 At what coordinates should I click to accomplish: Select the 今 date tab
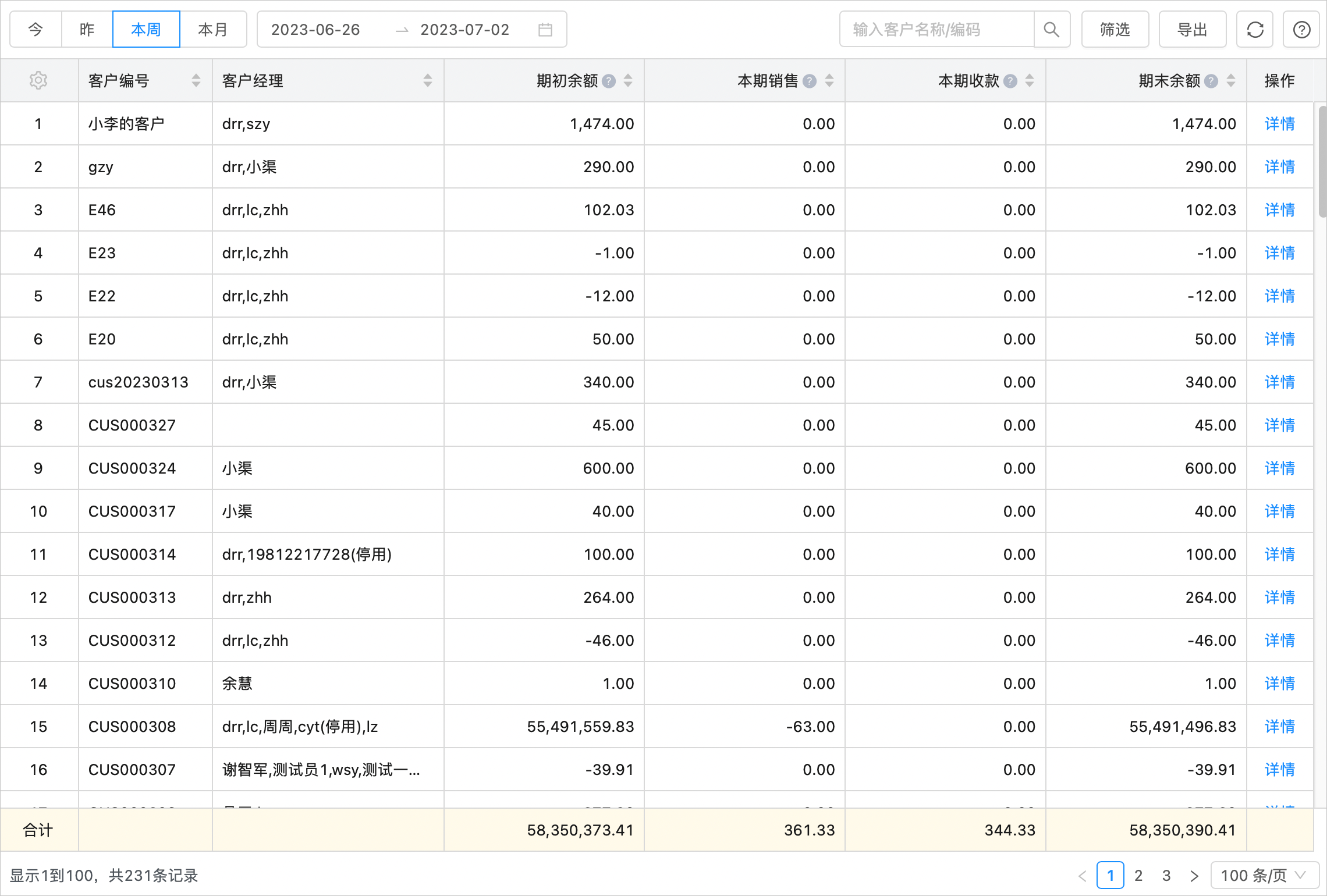tap(36, 30)
